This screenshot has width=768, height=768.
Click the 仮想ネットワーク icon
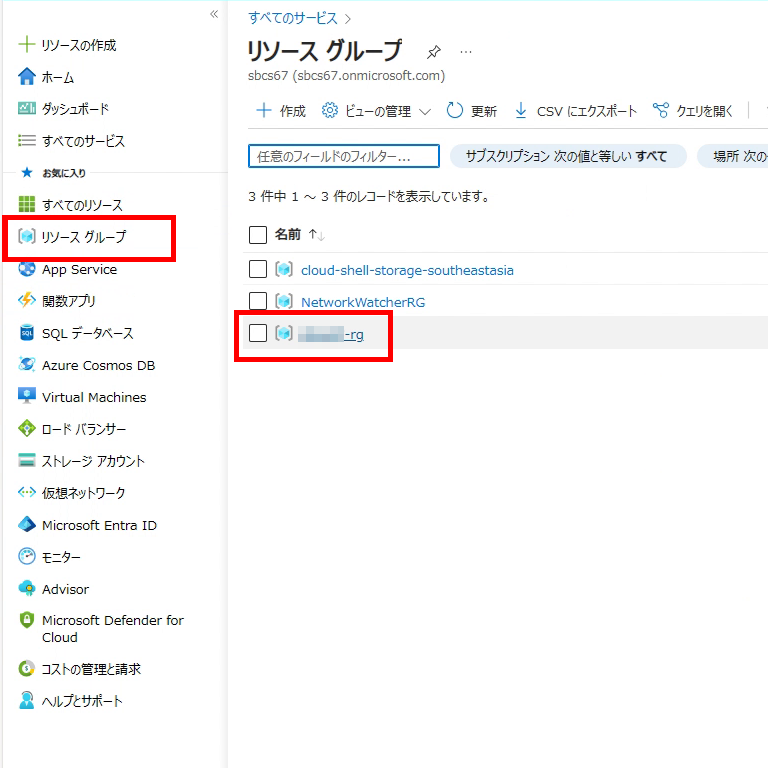[x=26, y=492]
